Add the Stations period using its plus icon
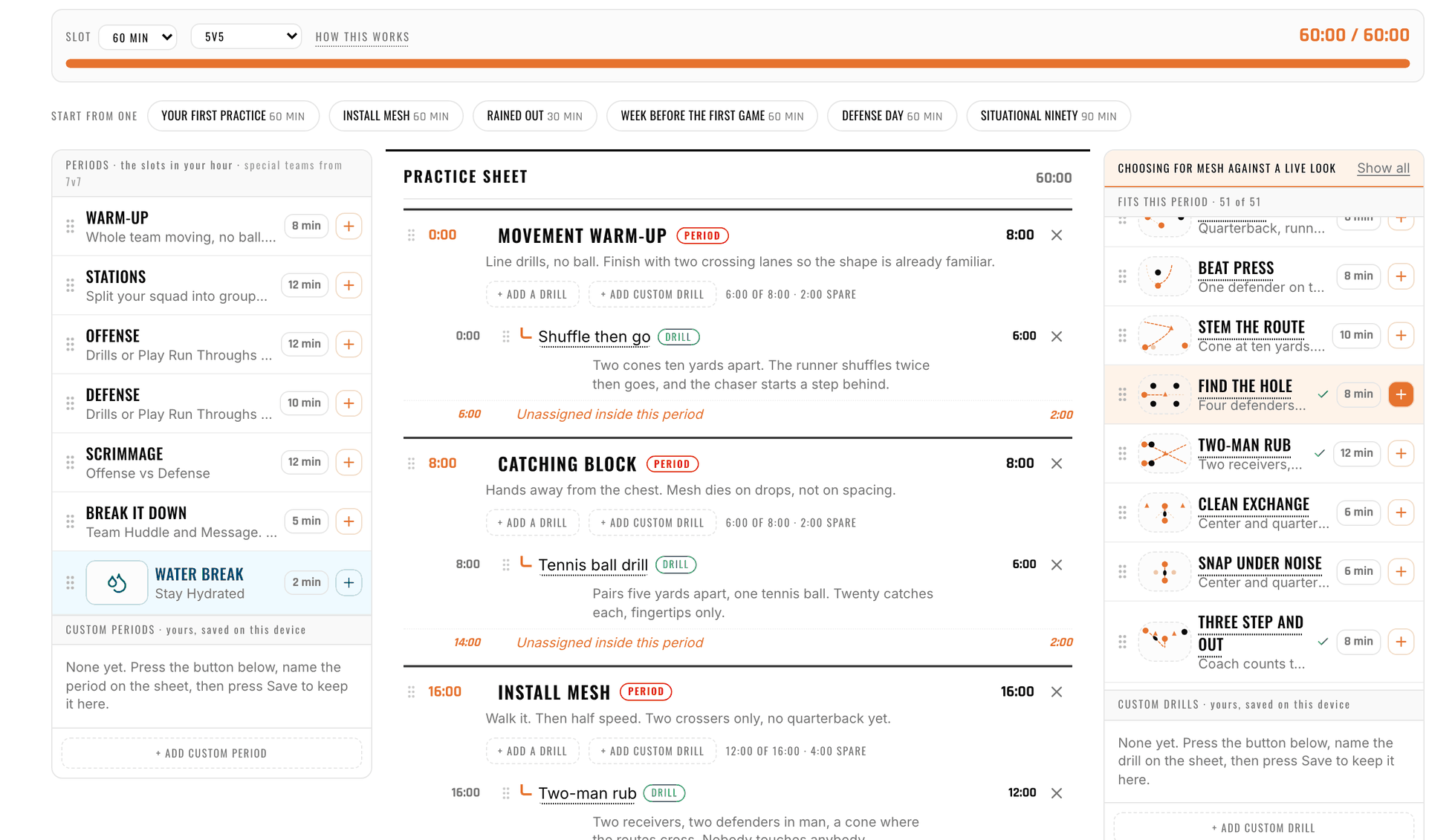Screen dimensions: 1429x840 click(349, 285)
